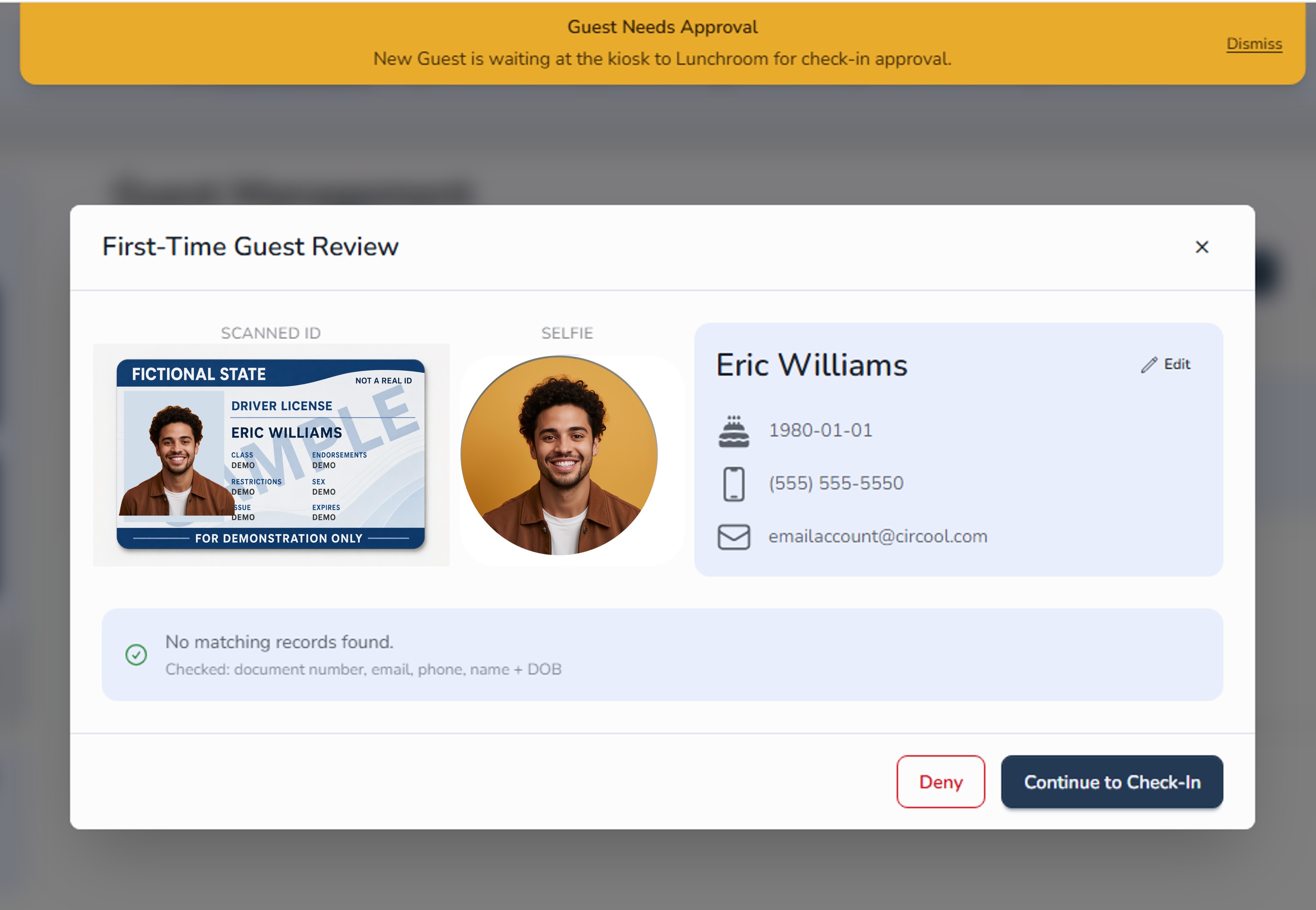Screen dimensions: 1316x910
Task: Click the birthday cake icon
Action: 734,431
